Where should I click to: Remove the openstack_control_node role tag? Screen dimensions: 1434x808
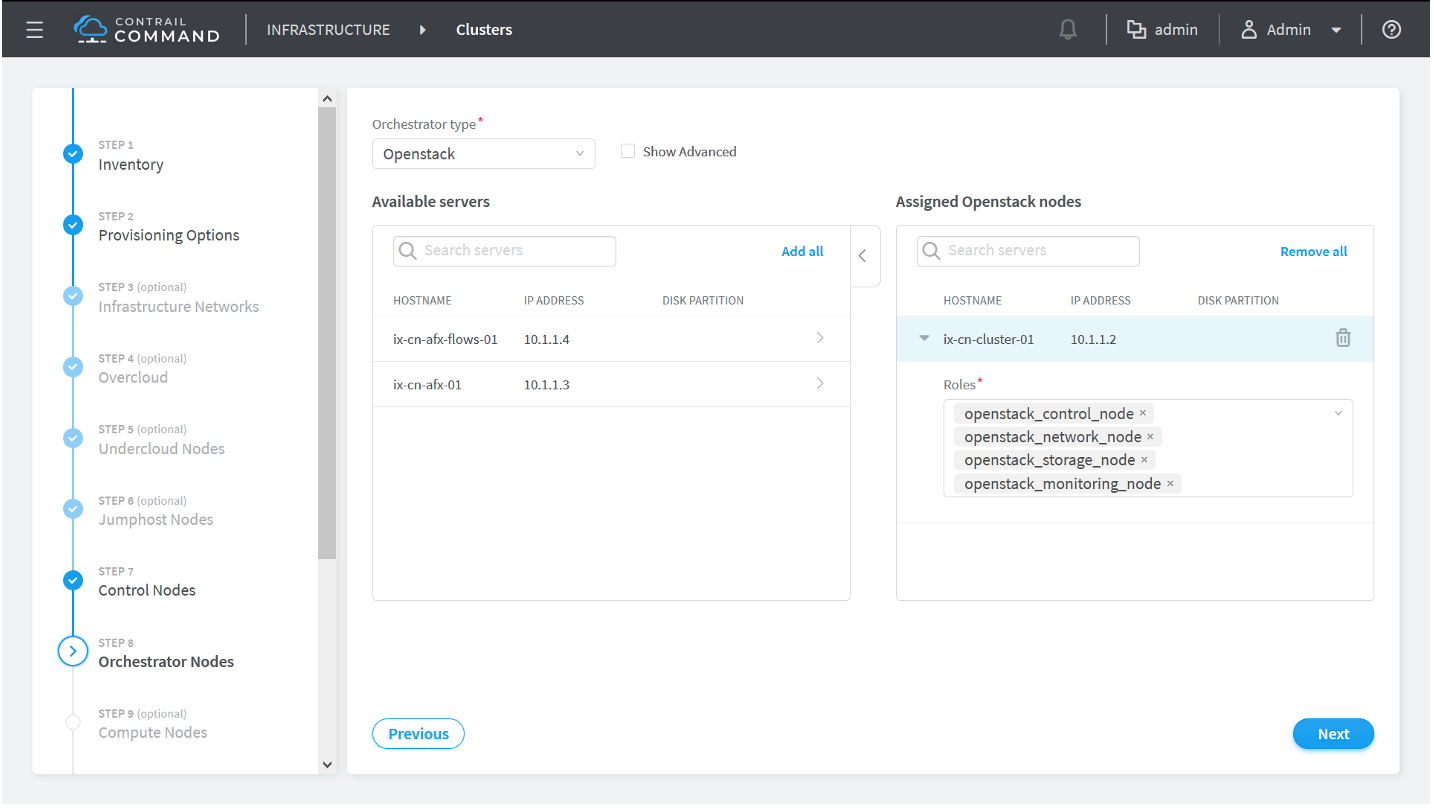coord(1143,413)
